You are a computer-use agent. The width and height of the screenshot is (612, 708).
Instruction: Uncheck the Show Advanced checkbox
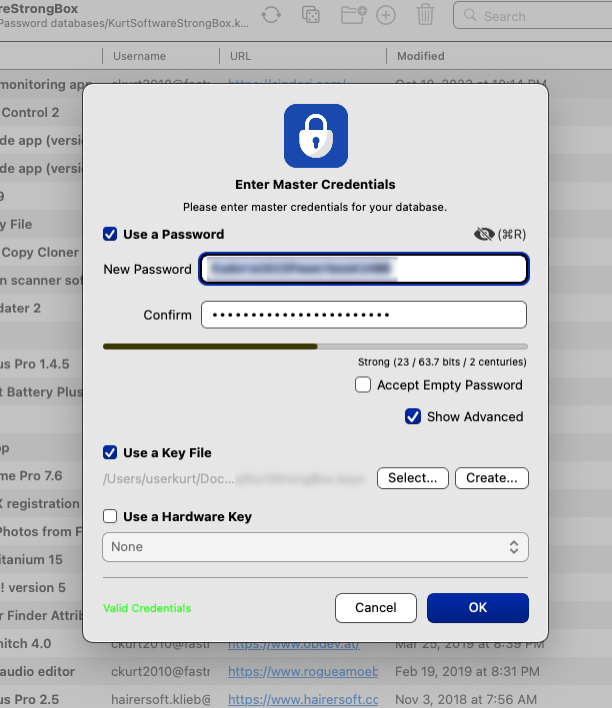pos(412,417)
